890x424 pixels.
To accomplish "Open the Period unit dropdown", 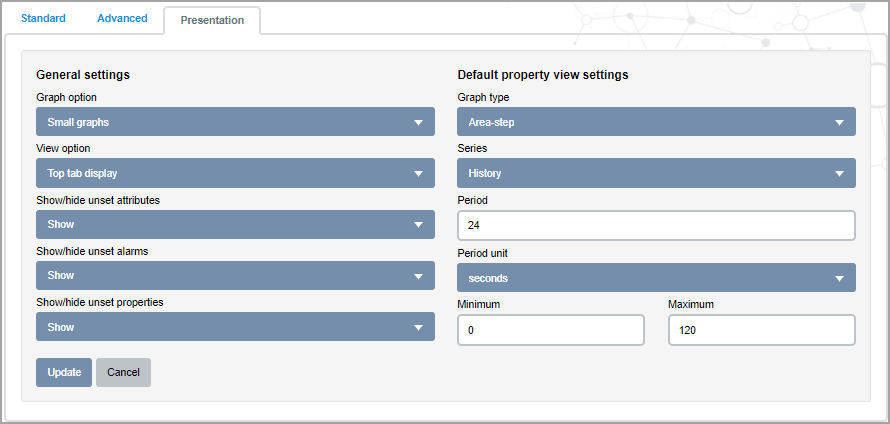I will coord(656,278).
